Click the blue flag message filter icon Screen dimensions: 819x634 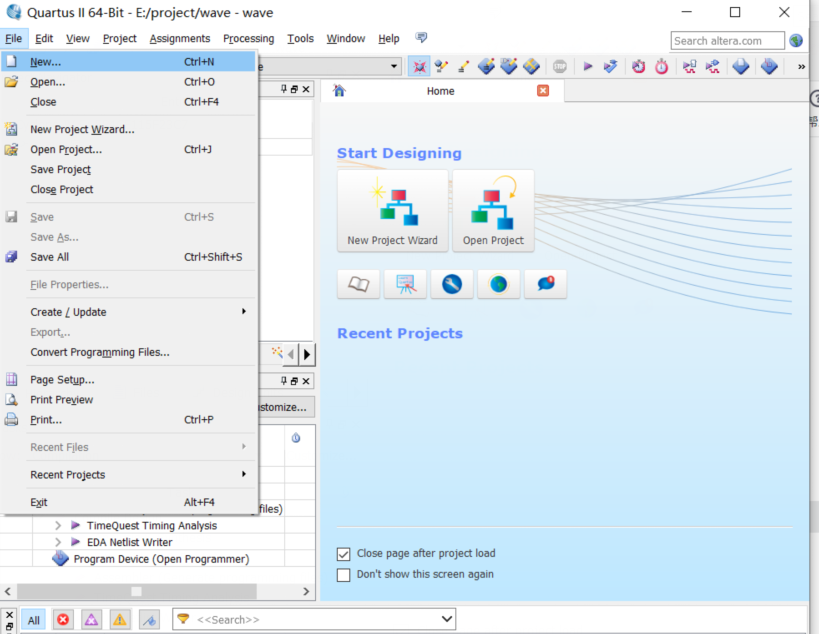point(149,619)
